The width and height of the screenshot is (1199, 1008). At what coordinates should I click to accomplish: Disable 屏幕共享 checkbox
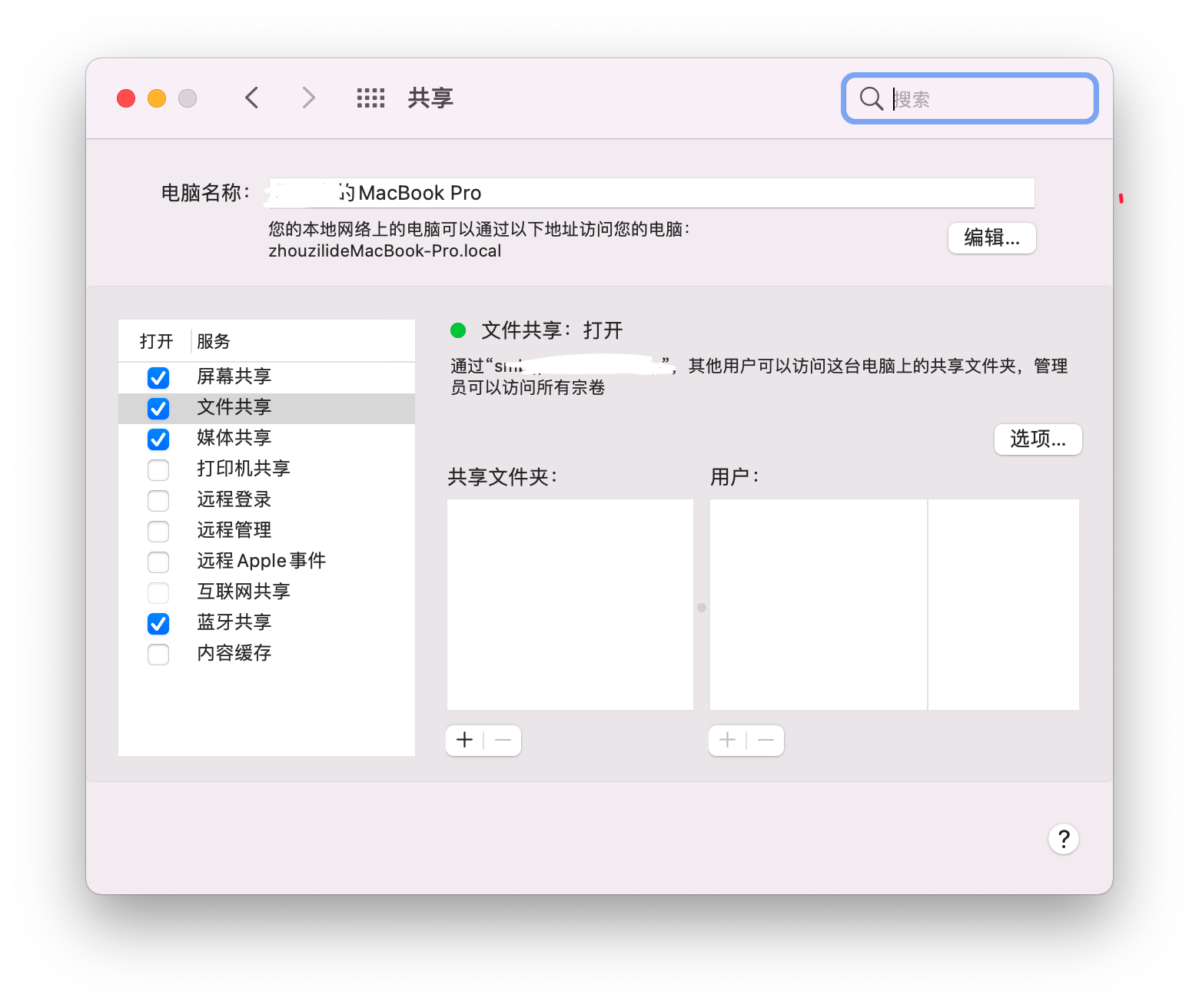[x=158, y=377]
